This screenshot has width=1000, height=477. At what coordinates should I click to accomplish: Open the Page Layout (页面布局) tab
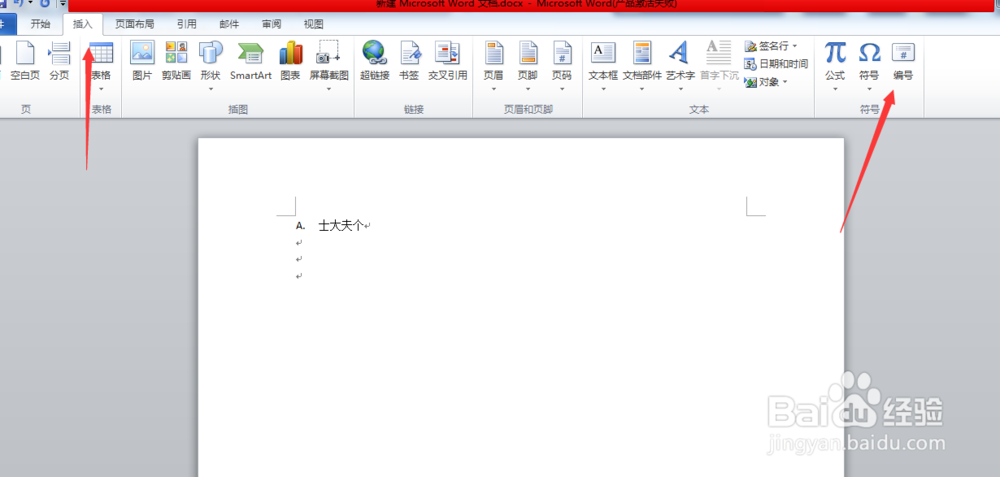coord(135,24)
